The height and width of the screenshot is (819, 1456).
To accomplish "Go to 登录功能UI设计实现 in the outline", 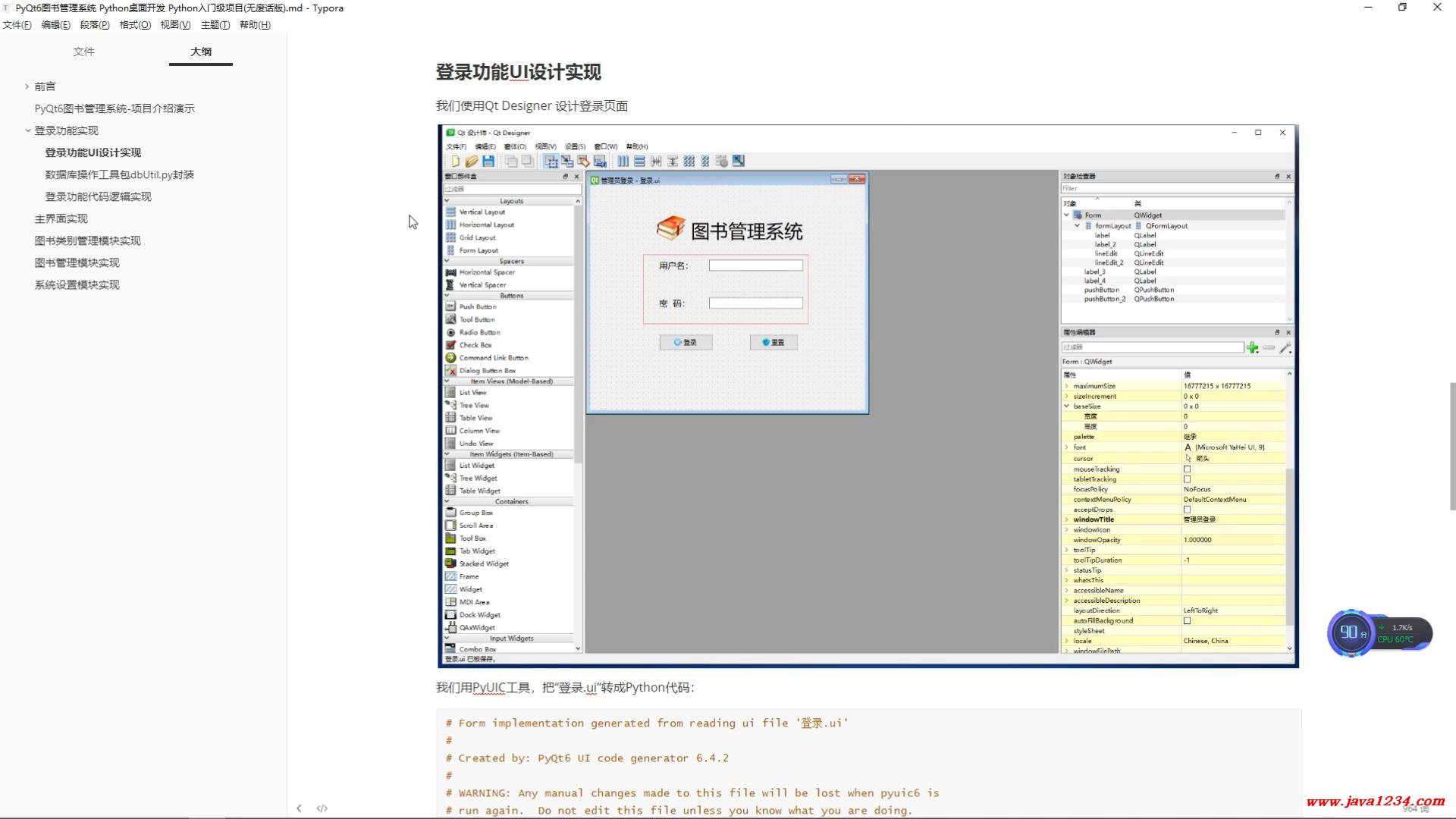I will (93, 152).
